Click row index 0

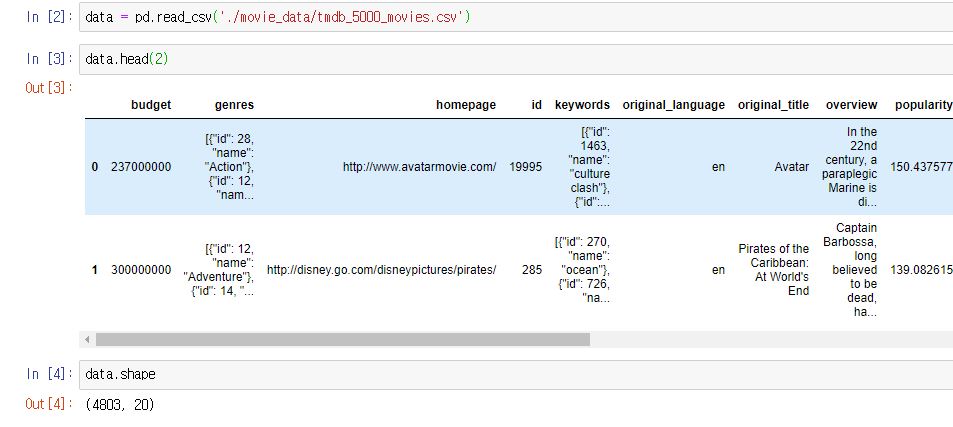[x=95, y=167]
